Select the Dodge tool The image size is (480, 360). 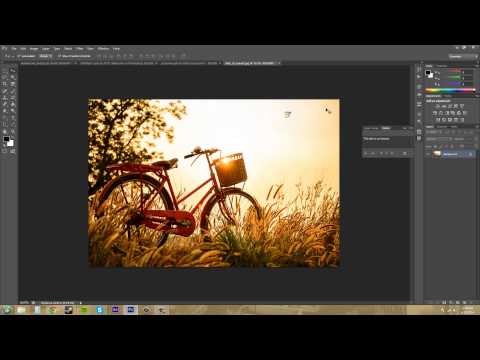point(13,111)
